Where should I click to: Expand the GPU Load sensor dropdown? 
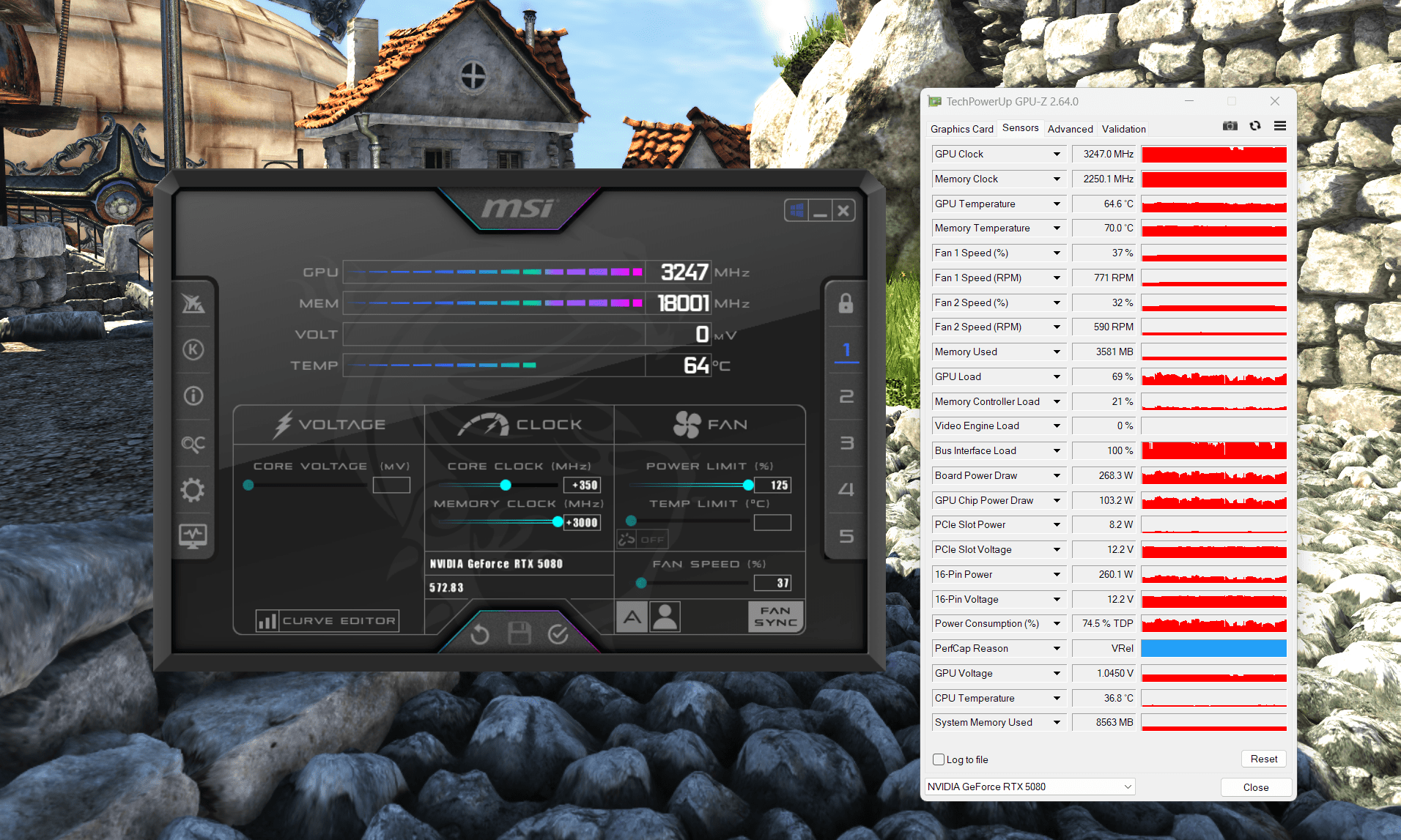[x=1057, y=377]
